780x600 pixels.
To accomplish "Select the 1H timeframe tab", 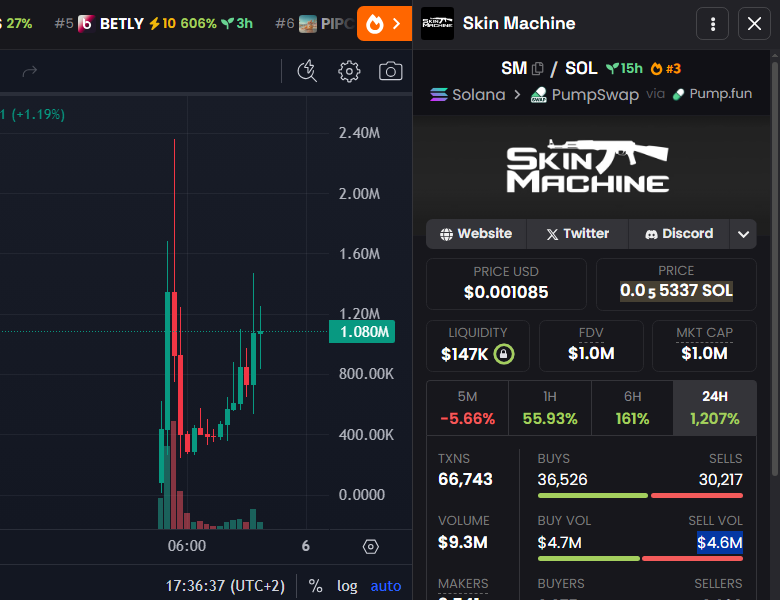I will [x=550, y=408].
